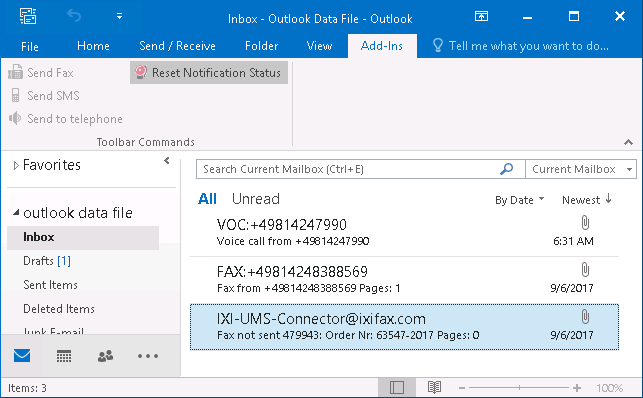Select the IXI-UMS-Connector@ixifax.com message
643x398 pixels.
click(x=404, y=327)
